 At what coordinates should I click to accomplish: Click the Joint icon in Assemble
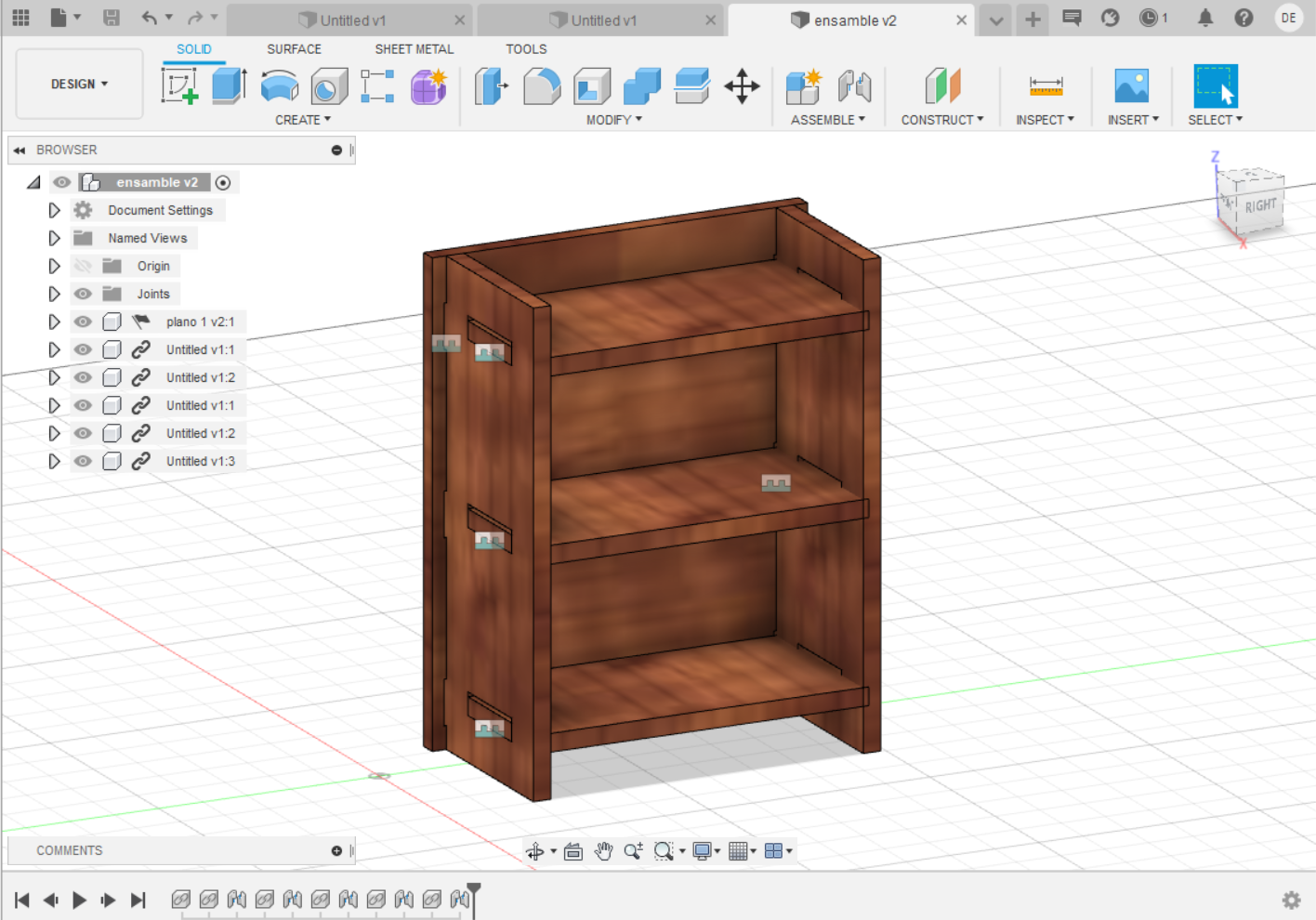(854, 86)
